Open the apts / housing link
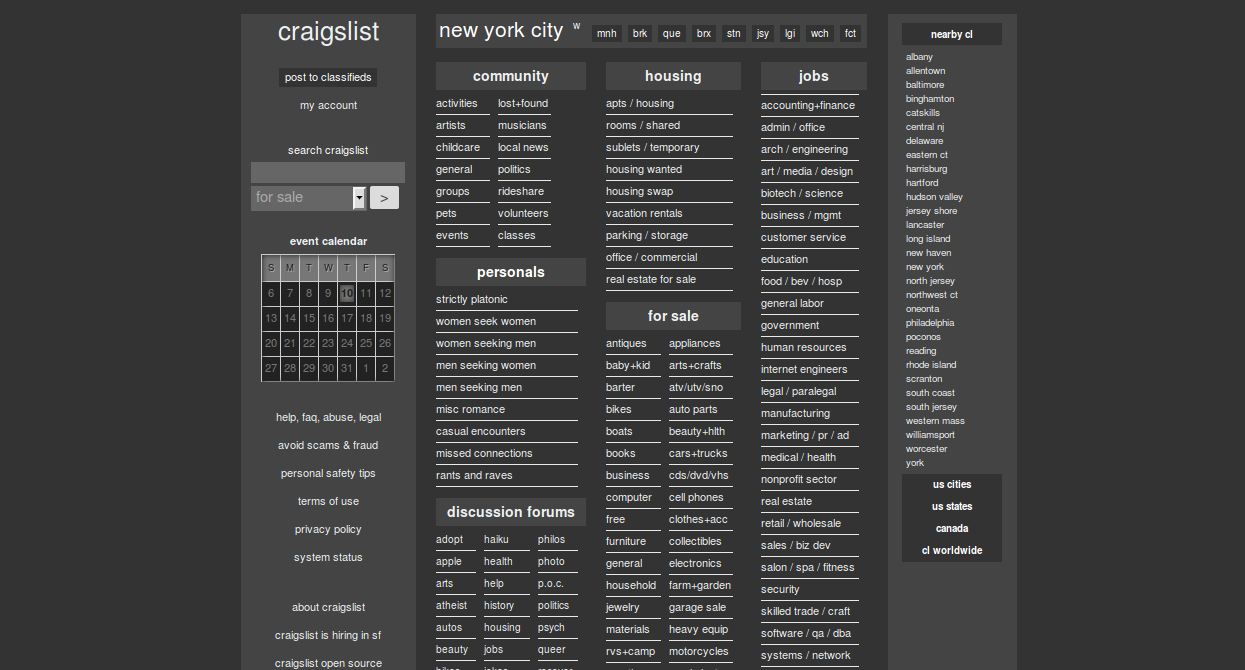Image resolution: width=1245 pixels, height=670 pixels. 640,103
